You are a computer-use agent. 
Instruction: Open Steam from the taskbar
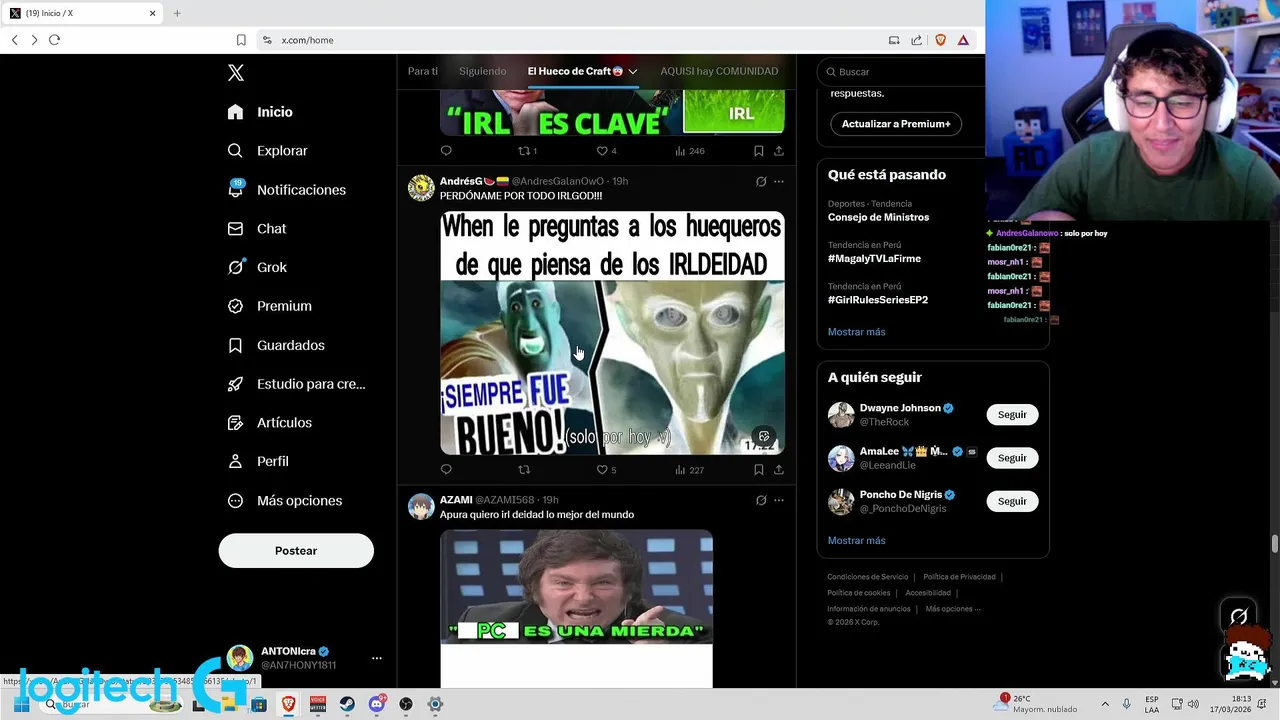click(x=347, y=704)
